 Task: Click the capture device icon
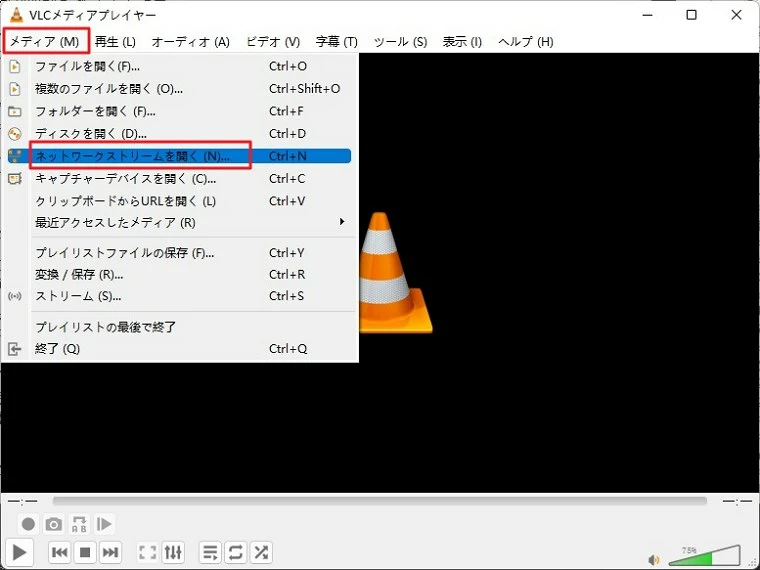15,178
